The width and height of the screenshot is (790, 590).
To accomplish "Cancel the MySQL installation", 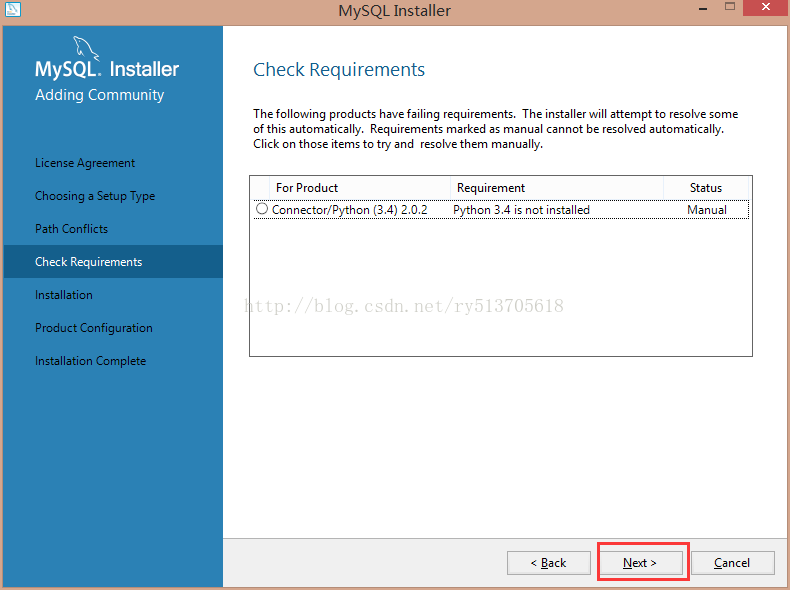I will pos(733,563).
